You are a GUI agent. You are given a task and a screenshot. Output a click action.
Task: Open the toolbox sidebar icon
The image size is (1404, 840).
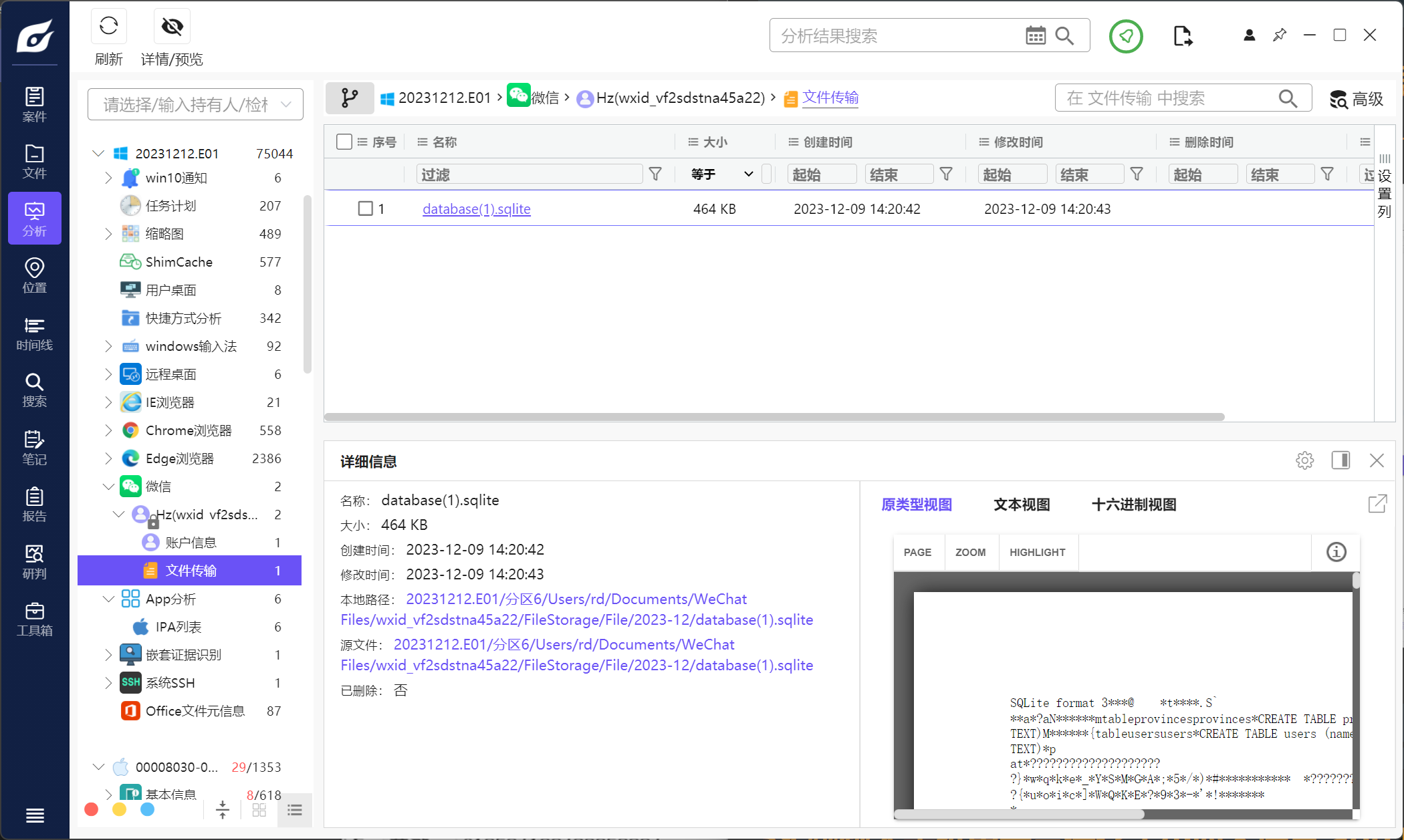[34, 619]
